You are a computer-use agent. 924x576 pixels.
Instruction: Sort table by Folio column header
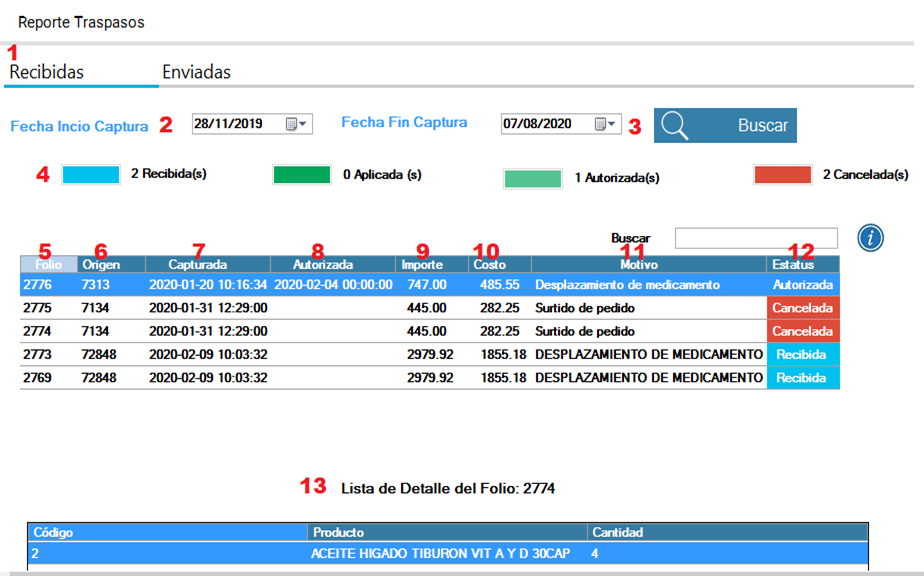[48, 265]
